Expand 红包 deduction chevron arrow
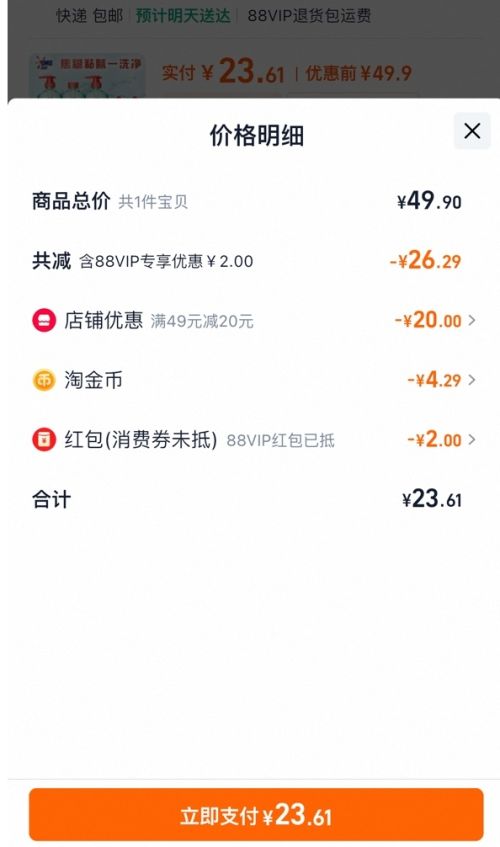Viewport: 500px width, 847px height. point(472,440)
